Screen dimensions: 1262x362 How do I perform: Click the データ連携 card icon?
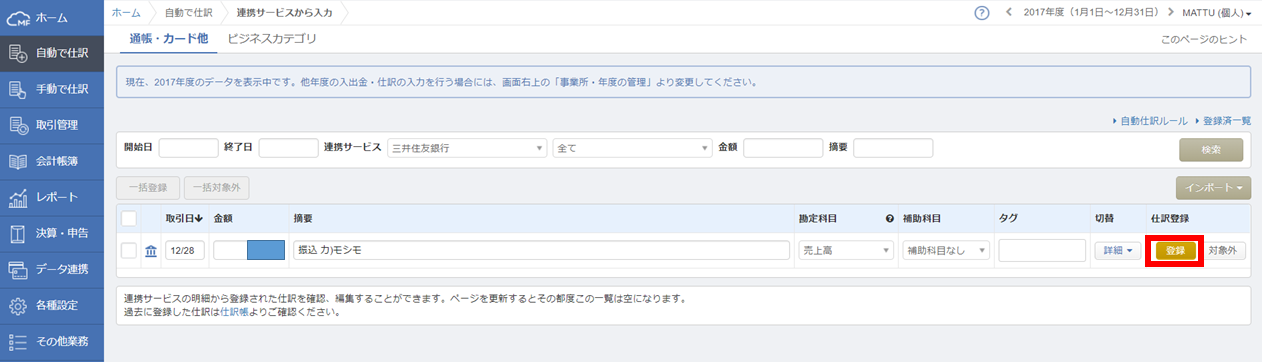[17, 269]
